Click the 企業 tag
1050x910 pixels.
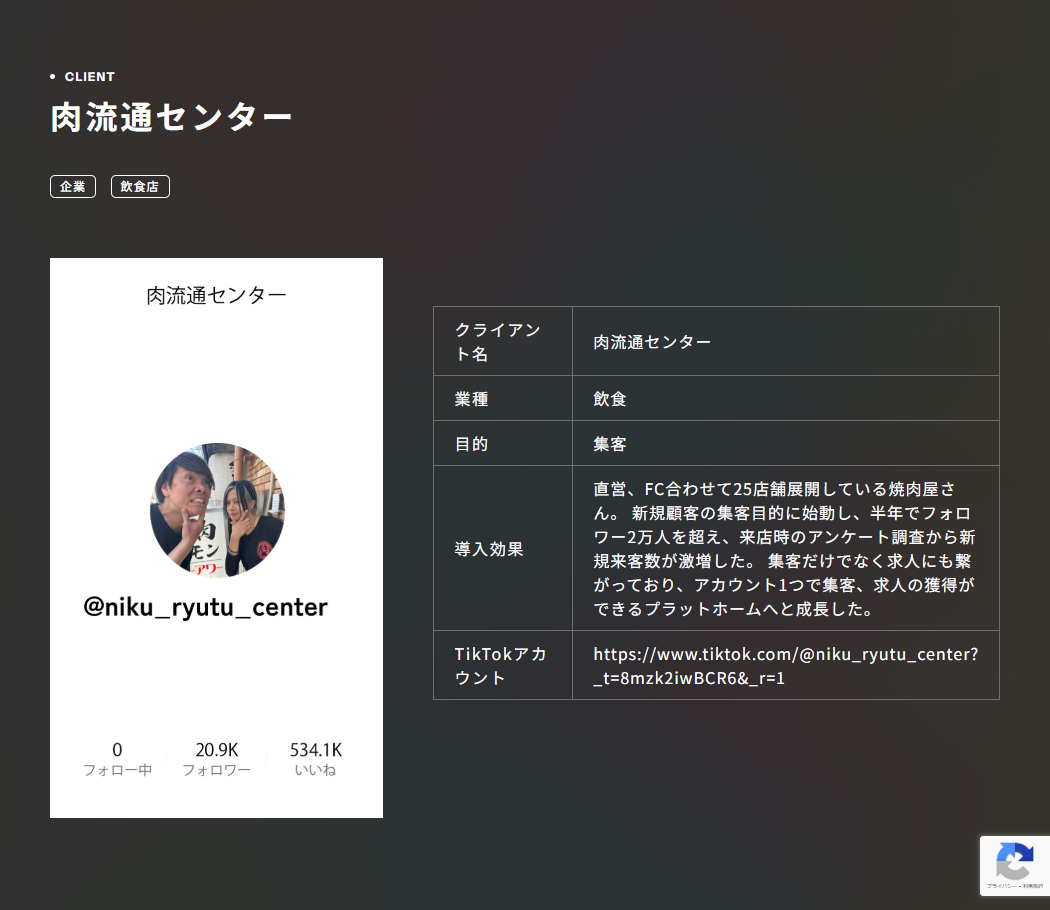[72, 186]
